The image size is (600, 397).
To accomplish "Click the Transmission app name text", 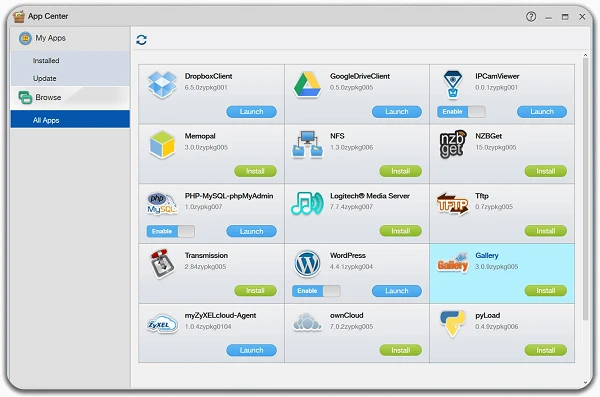I will coord(206,255).
